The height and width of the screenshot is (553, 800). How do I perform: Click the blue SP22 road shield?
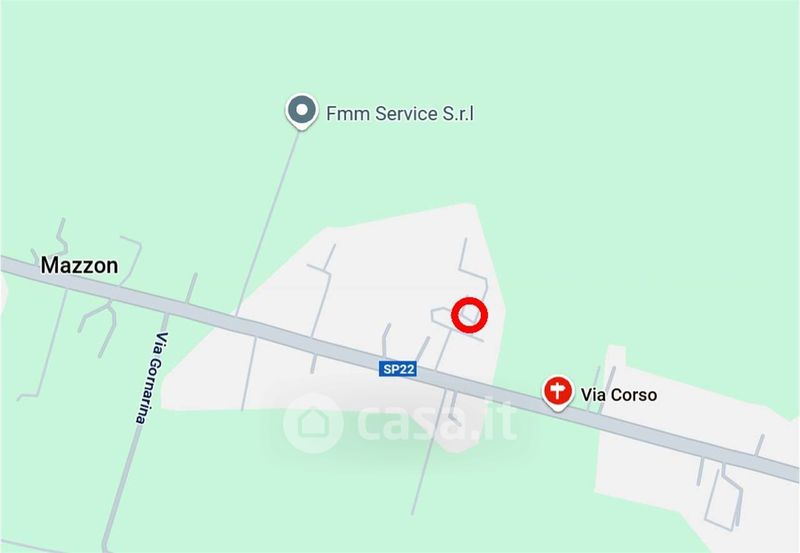tap(397, 368)
